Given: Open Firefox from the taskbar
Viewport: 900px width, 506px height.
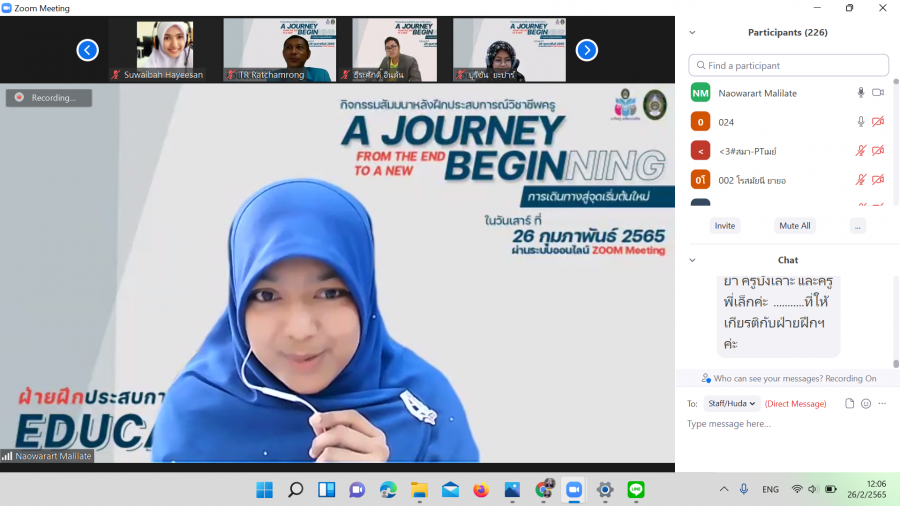Looking at the screenshot, I should coord(481,489).
